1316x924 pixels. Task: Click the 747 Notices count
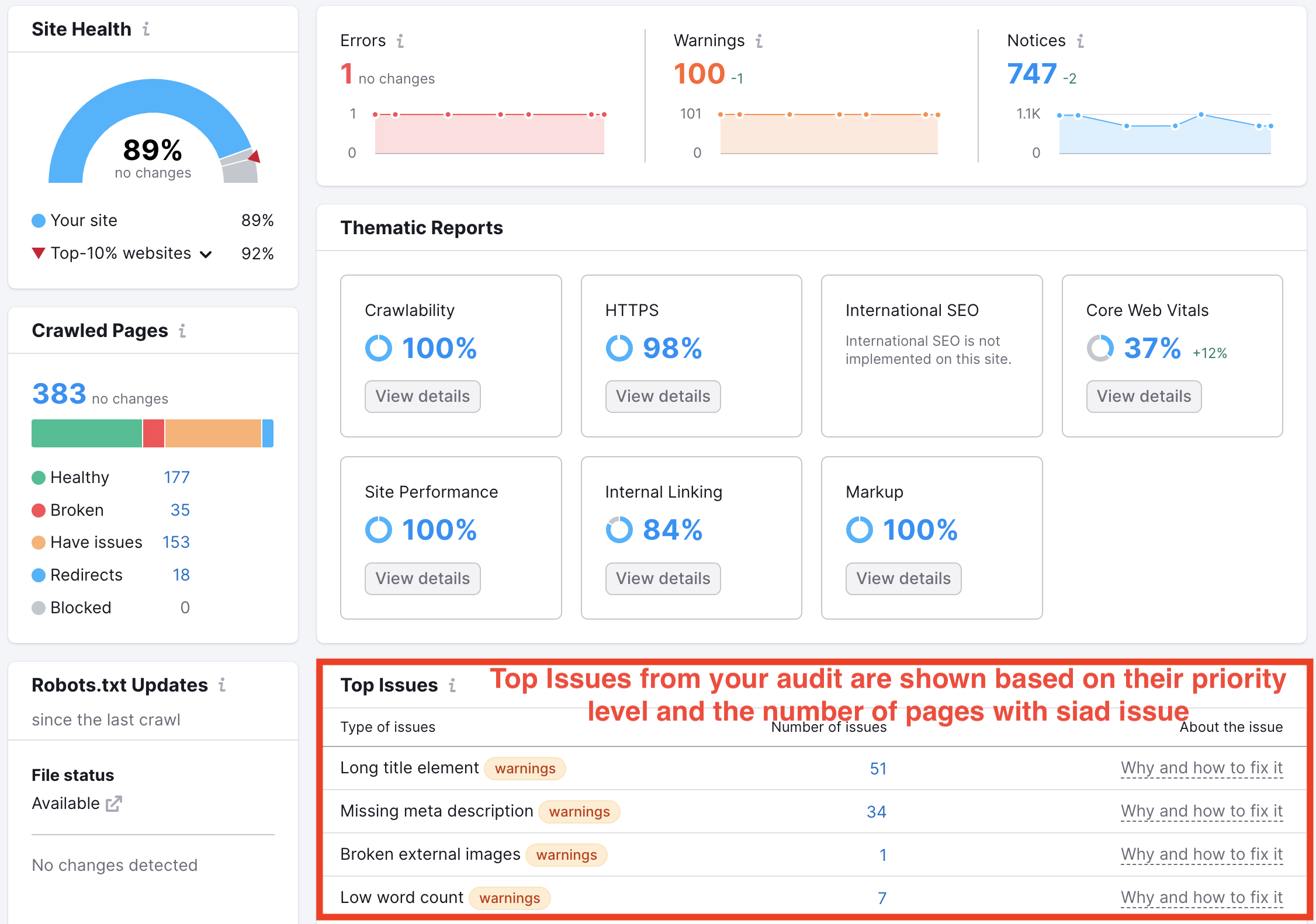tap(1031, 74)
